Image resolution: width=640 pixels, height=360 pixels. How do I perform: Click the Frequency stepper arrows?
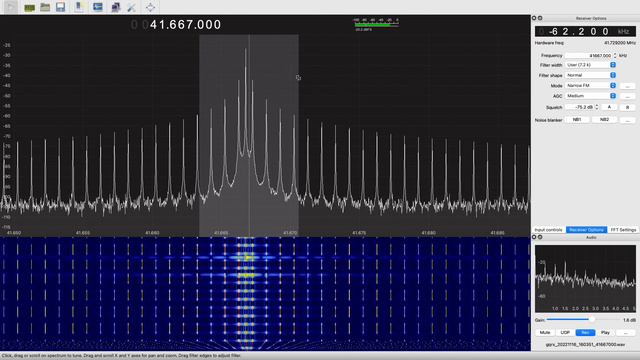pyautogui.click(x=615, y=55)
